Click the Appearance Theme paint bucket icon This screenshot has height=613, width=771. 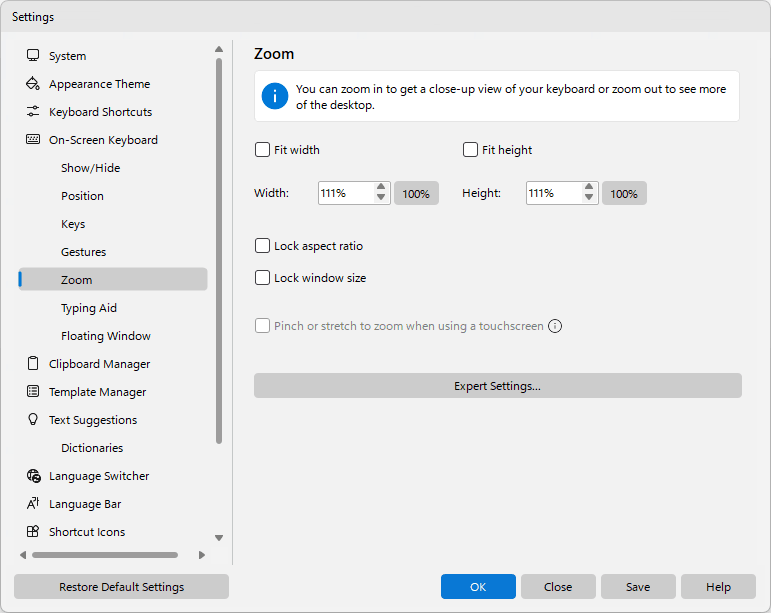click(33, 83)
